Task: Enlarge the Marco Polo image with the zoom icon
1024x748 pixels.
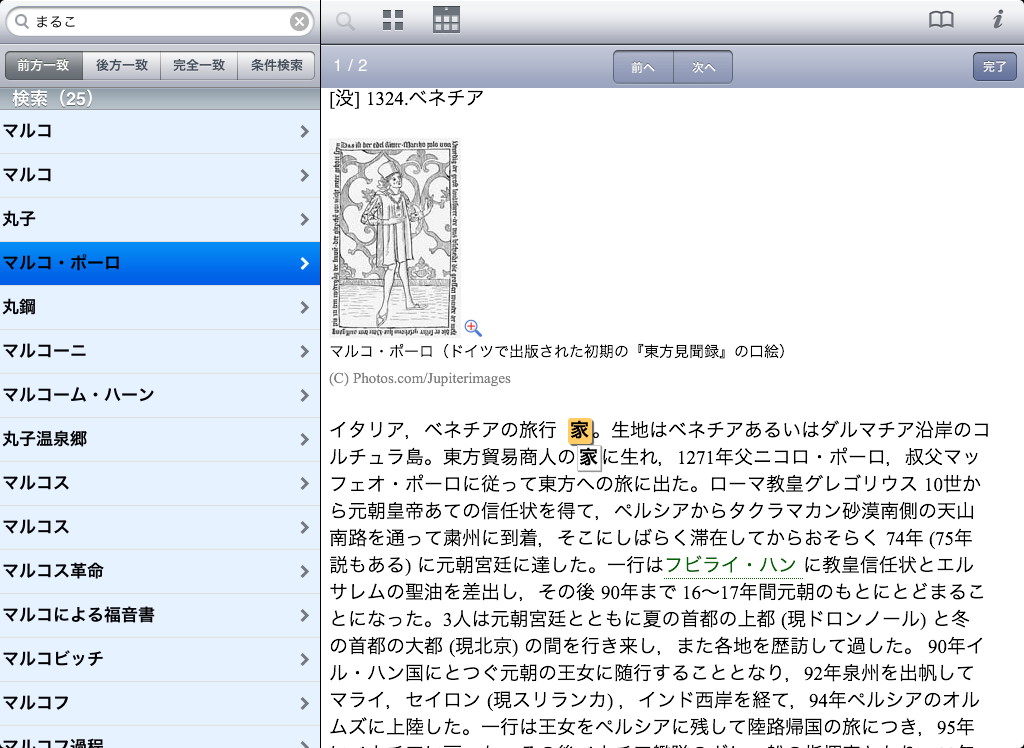Action: pos(473,328)
